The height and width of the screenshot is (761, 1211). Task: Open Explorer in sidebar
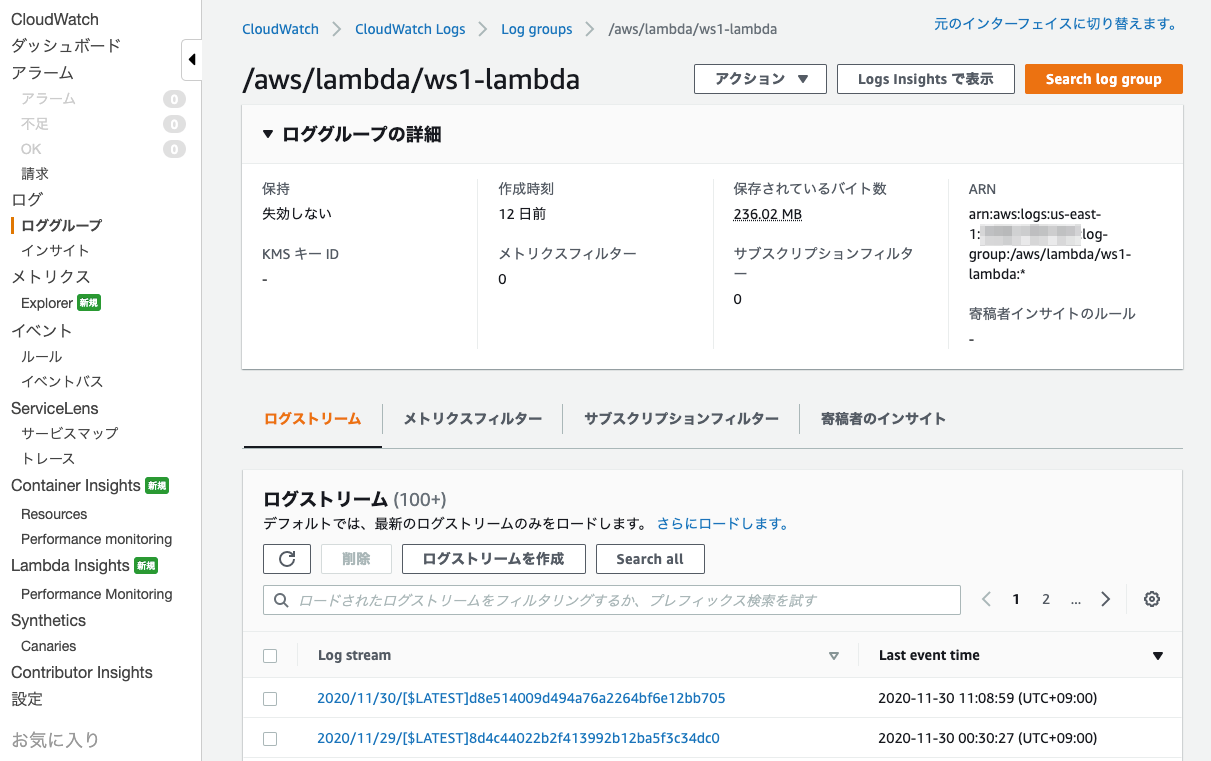click(x=47, y=303)
